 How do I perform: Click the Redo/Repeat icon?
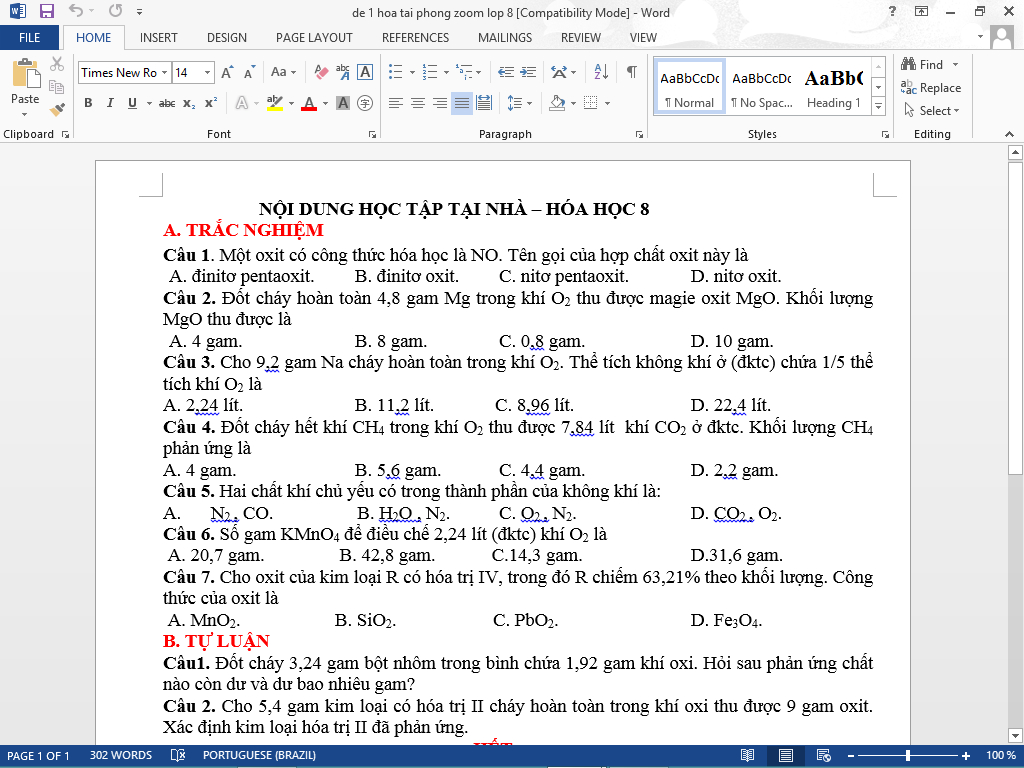point(116,11)
